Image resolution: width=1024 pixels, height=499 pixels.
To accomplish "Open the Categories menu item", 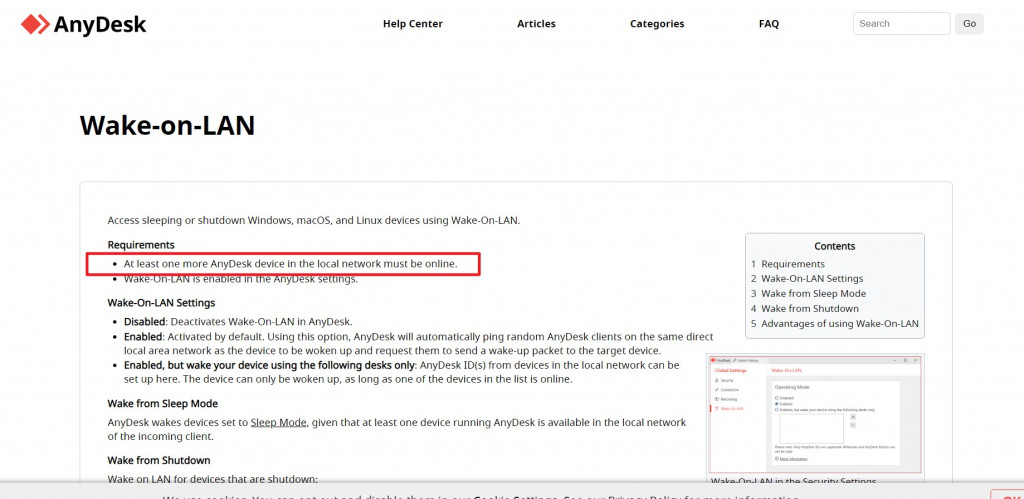I will tap(657, 24).
